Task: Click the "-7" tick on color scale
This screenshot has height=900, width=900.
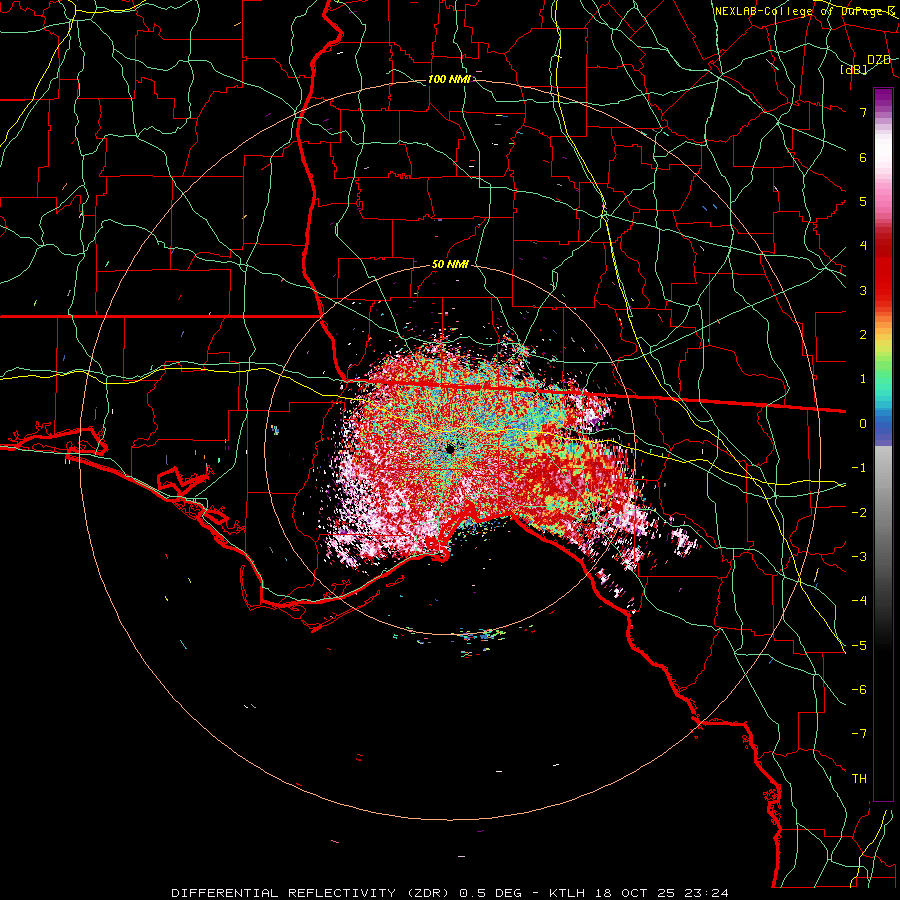Action: pos(859,734)
